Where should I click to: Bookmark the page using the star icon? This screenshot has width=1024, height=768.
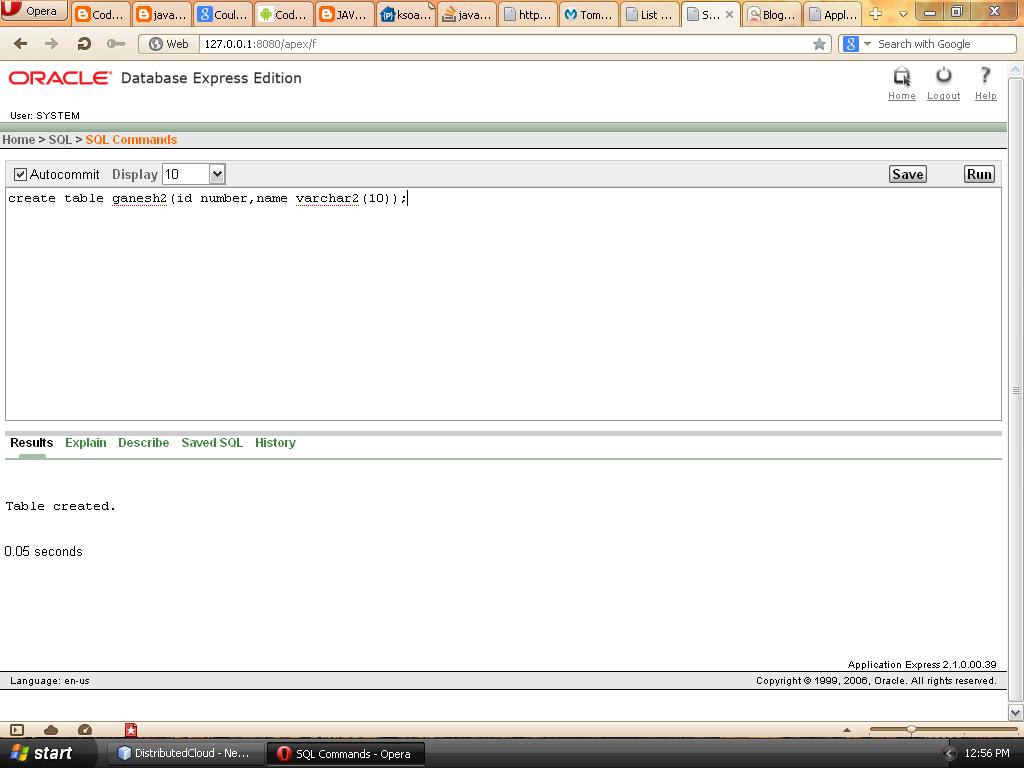click(x=820, y=43)
